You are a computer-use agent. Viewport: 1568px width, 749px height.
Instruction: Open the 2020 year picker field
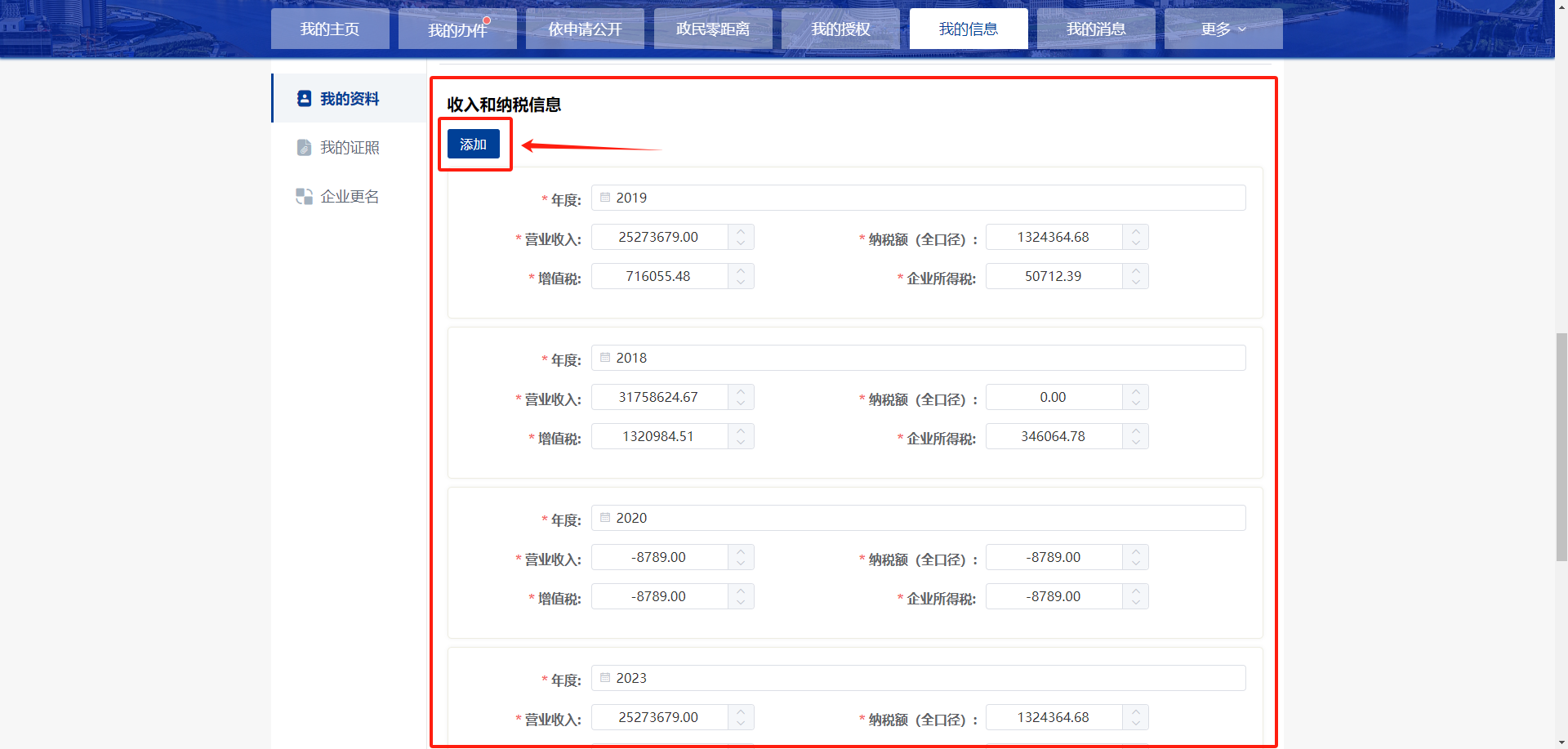[x=919, y=518]
